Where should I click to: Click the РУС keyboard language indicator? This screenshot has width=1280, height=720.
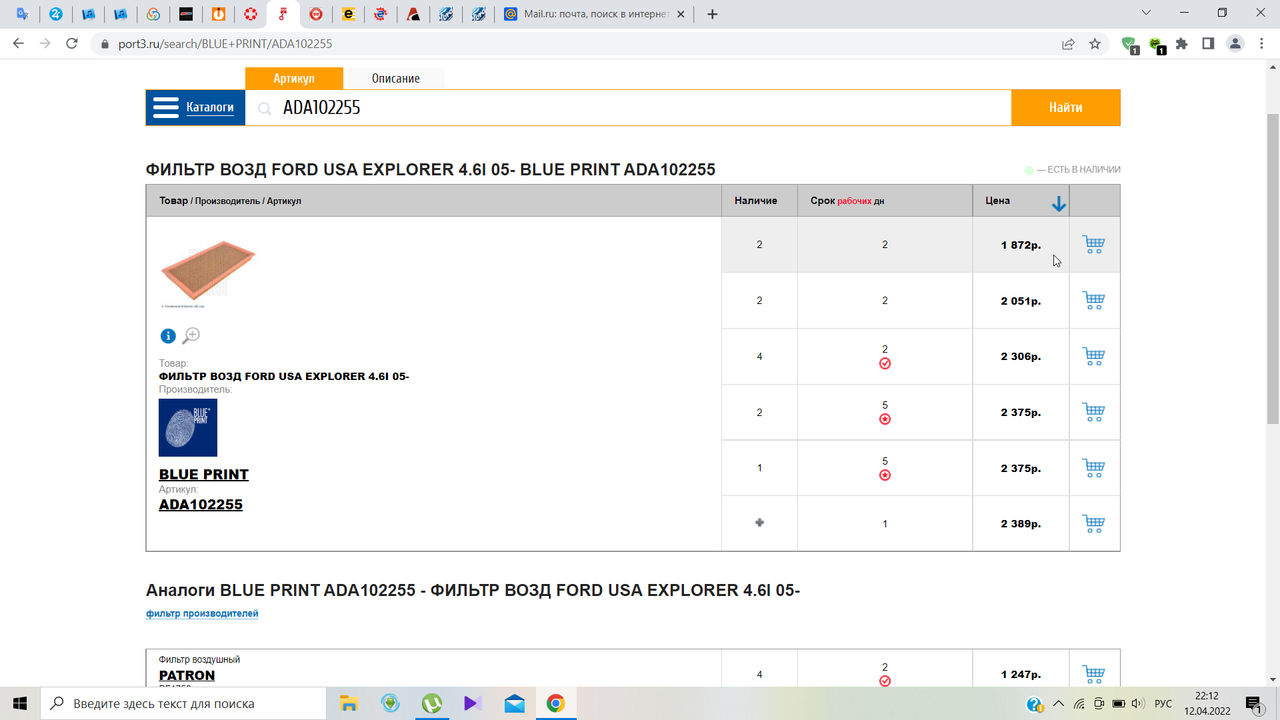click(1163, 704)
